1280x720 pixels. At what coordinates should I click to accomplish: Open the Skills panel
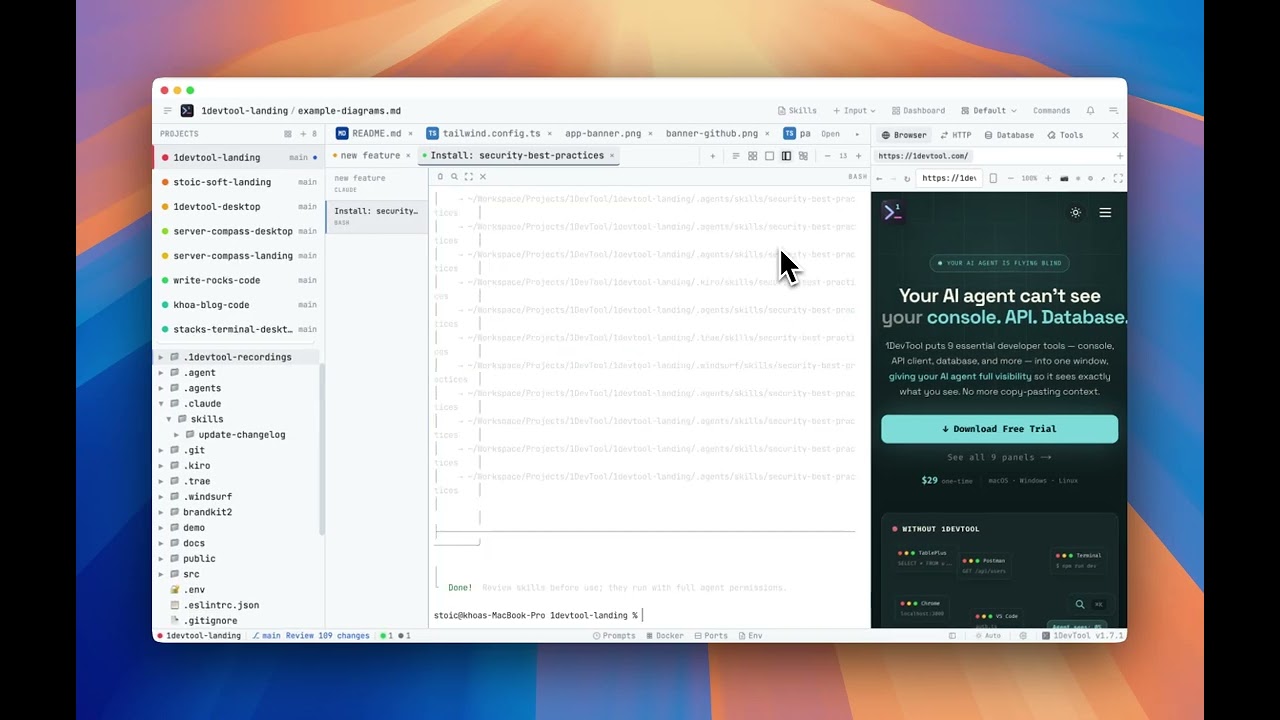tap(797, 111)
